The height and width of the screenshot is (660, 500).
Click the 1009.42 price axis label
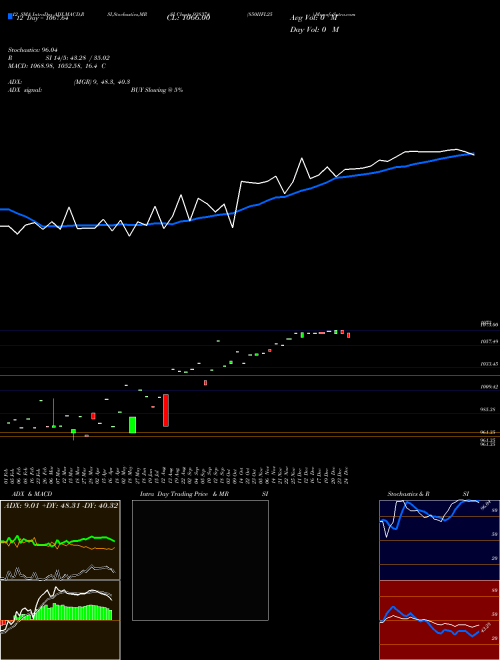489,386
